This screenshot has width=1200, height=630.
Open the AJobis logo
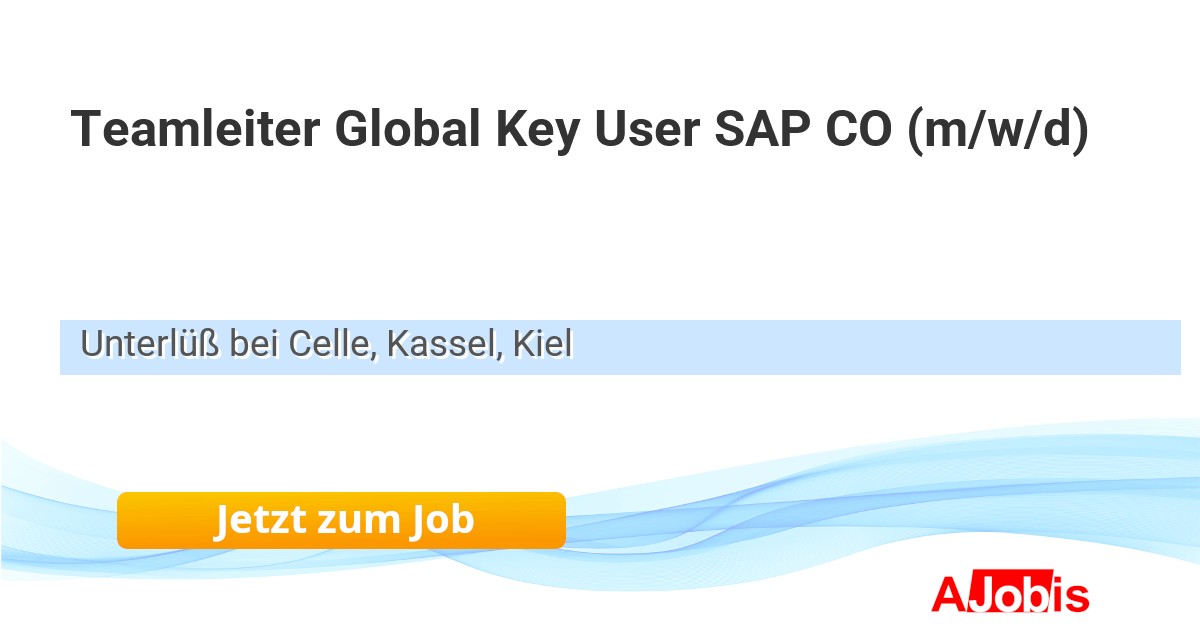pos(1009,594)
